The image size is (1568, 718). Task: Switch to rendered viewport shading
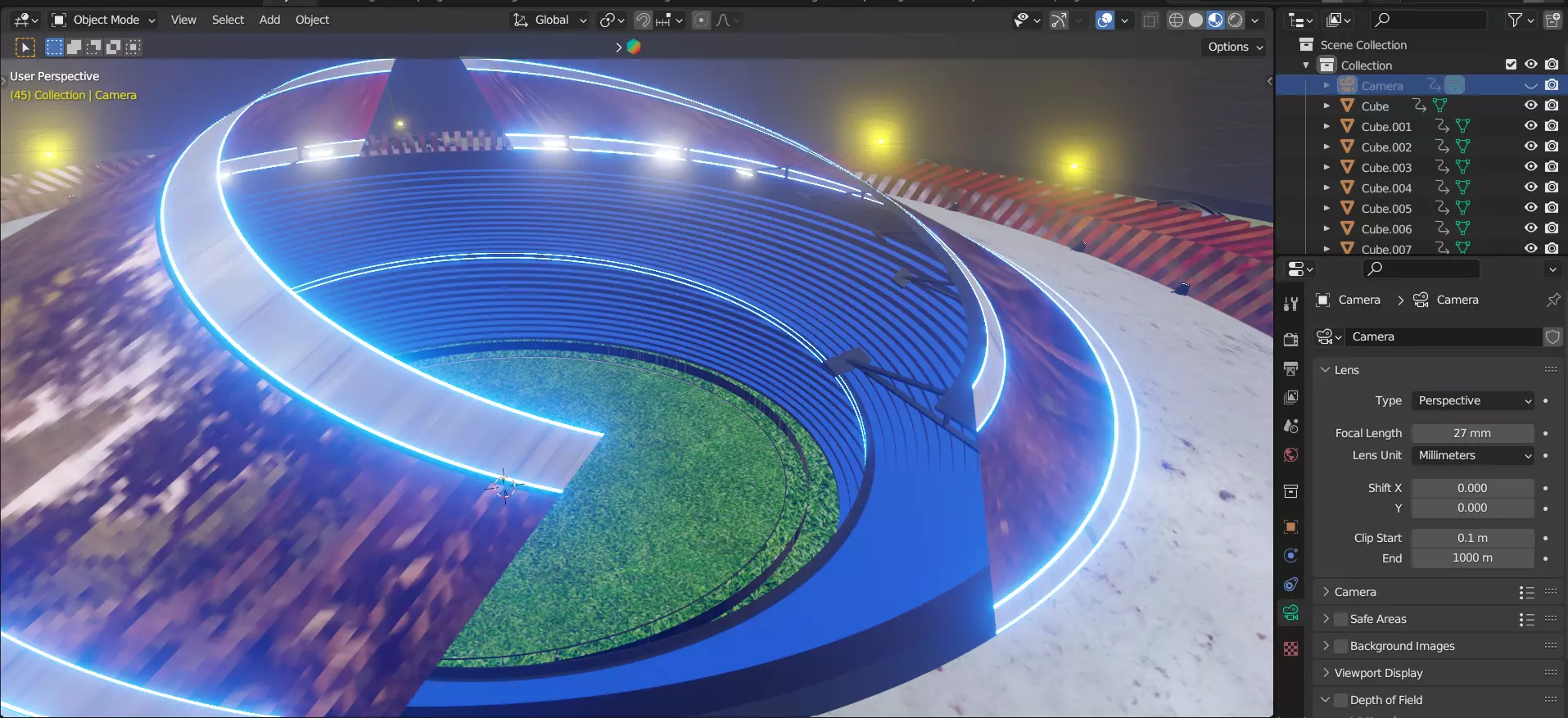pos(1236,20)
